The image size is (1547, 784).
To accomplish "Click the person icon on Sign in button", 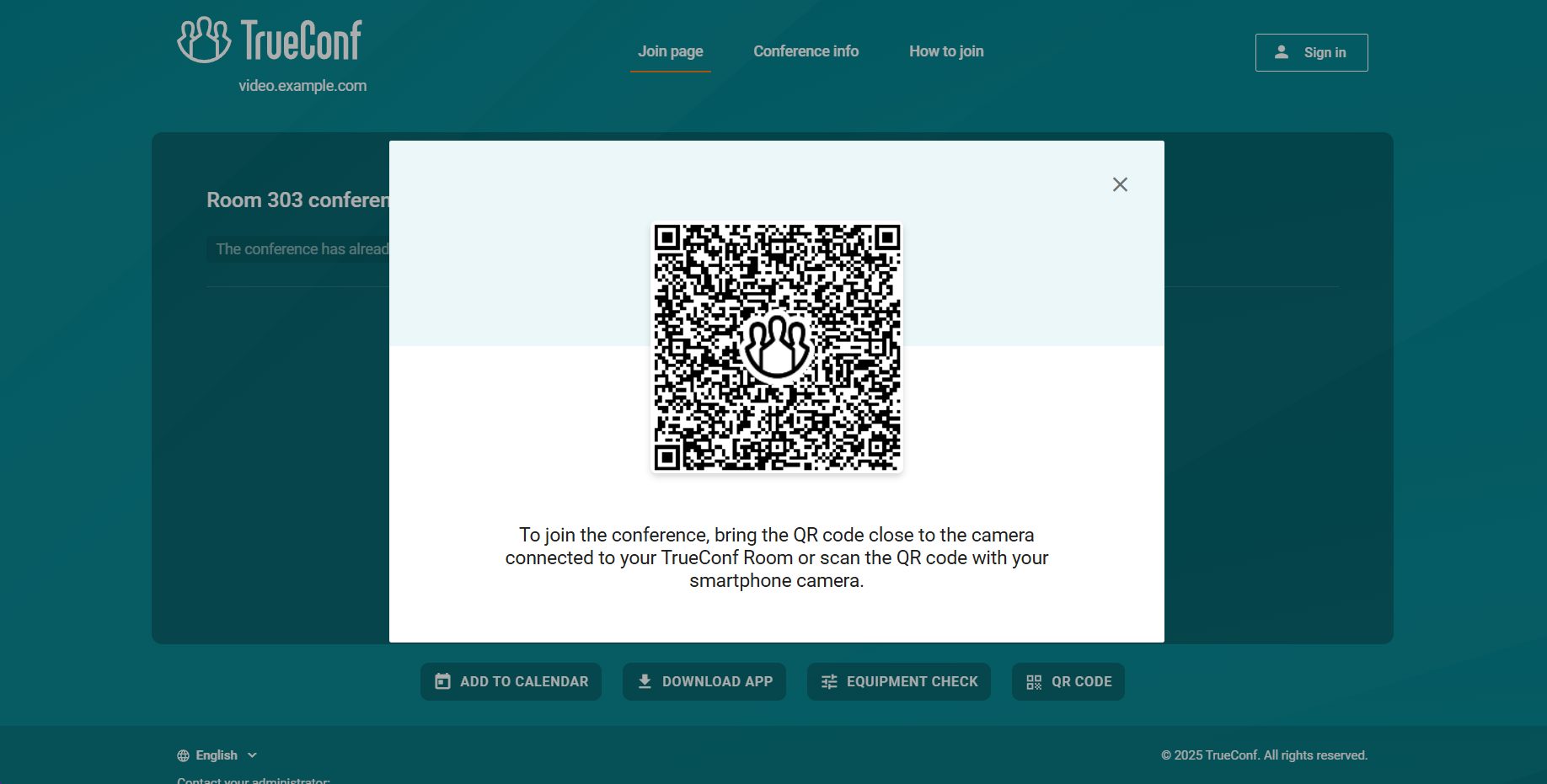I will (x=1282, y=52).
